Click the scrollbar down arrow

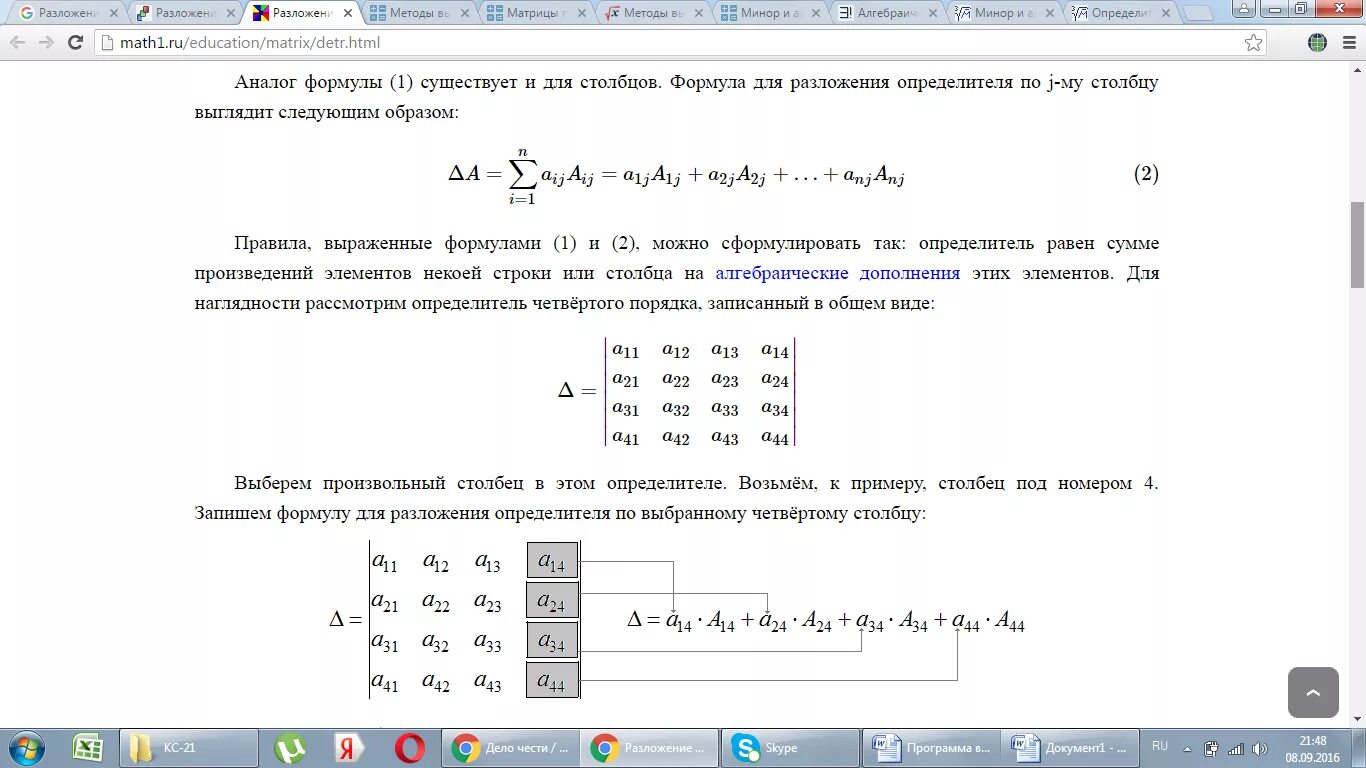pyautogui.click(x=1357, y=718)
